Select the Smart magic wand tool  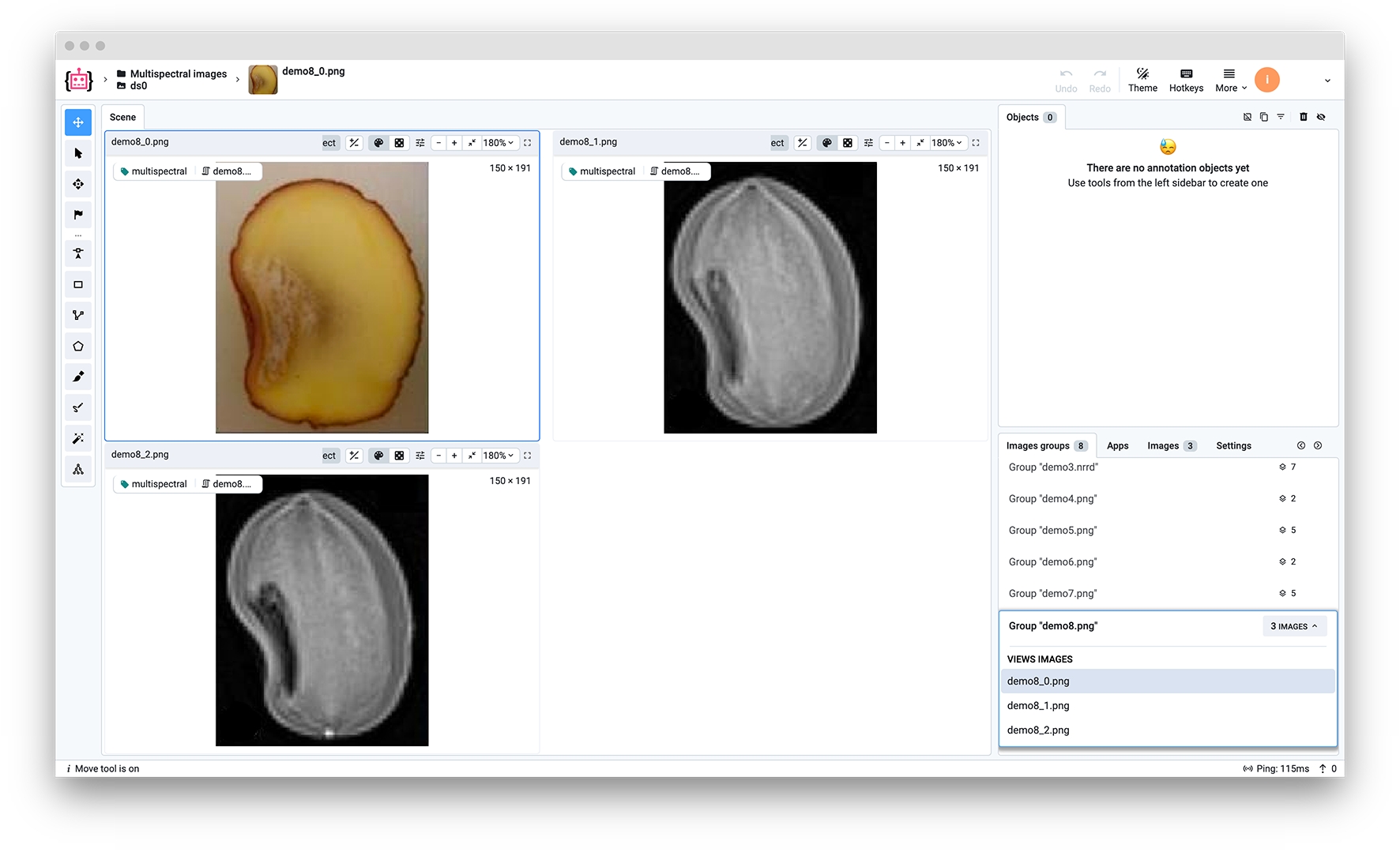click(x=78, y=438)
